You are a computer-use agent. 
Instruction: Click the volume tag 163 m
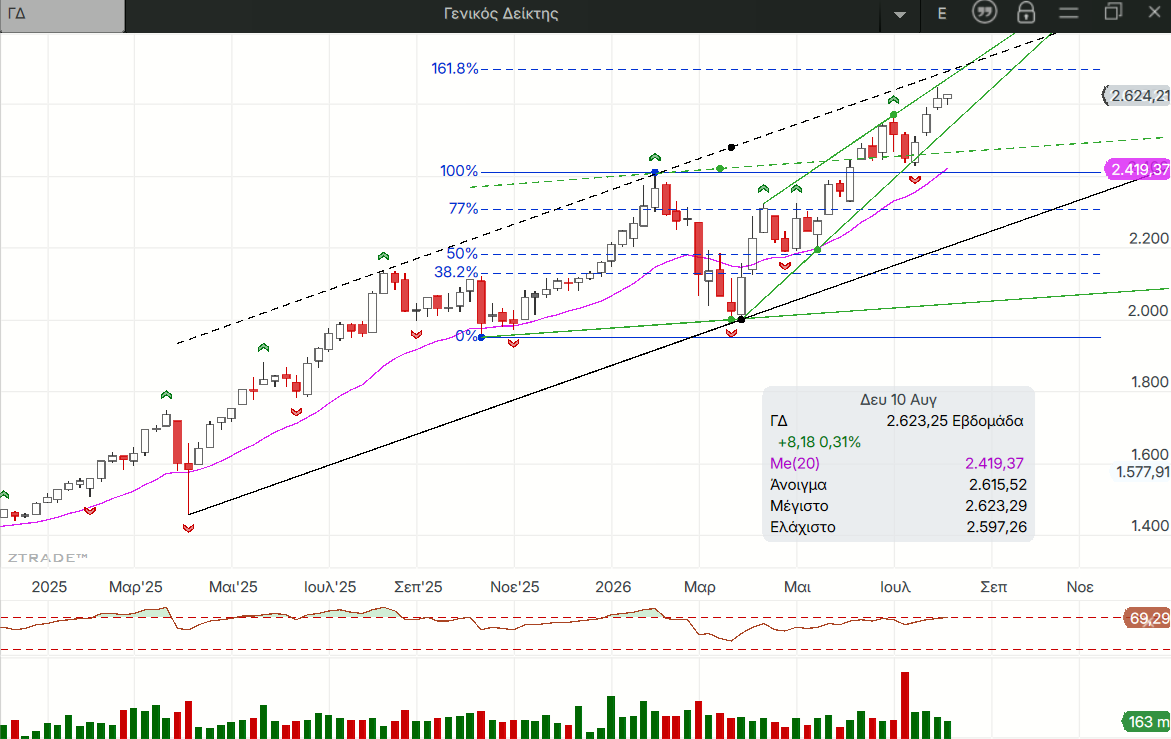pos(1147,722)
